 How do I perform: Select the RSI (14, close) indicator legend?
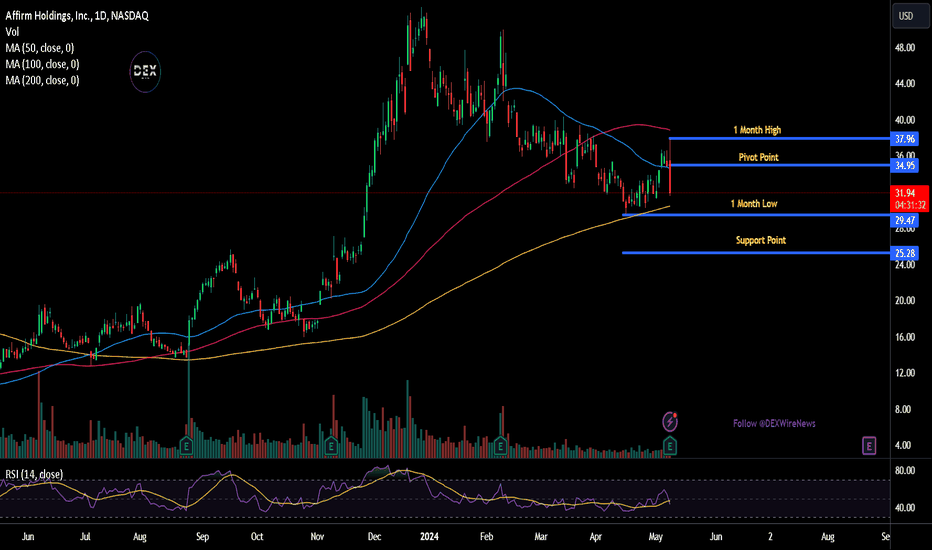tap(34, 474)
